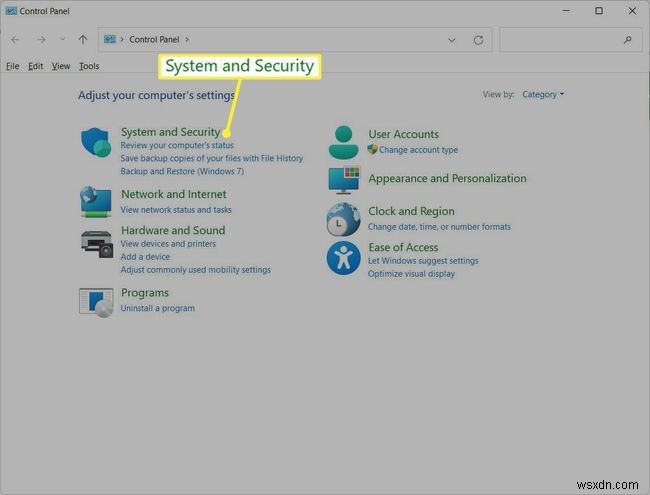
Task: Click the Control Panel icon in address bar
Action: [x=109, y=39]
